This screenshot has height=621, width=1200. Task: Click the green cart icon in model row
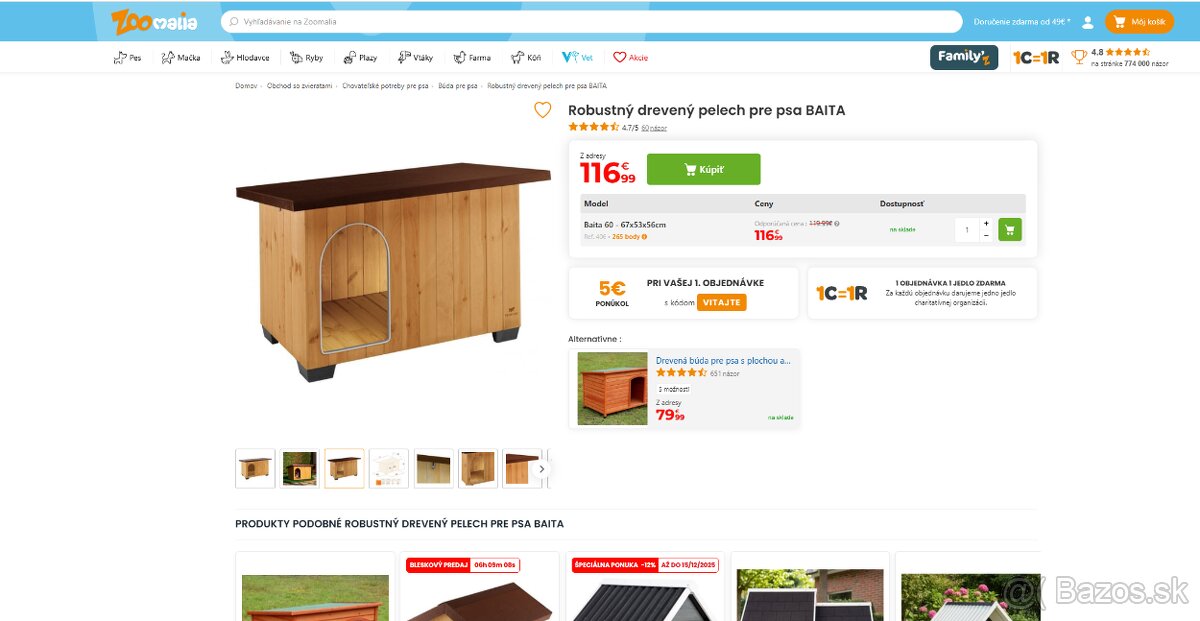1010,230
